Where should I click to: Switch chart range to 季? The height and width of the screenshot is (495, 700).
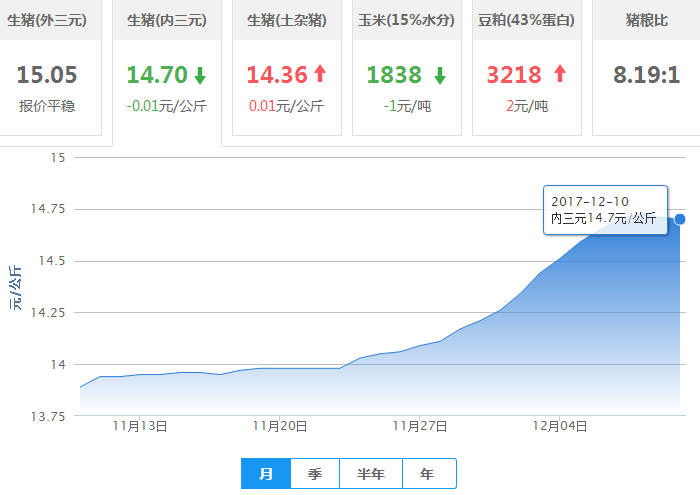click(315, 474)
